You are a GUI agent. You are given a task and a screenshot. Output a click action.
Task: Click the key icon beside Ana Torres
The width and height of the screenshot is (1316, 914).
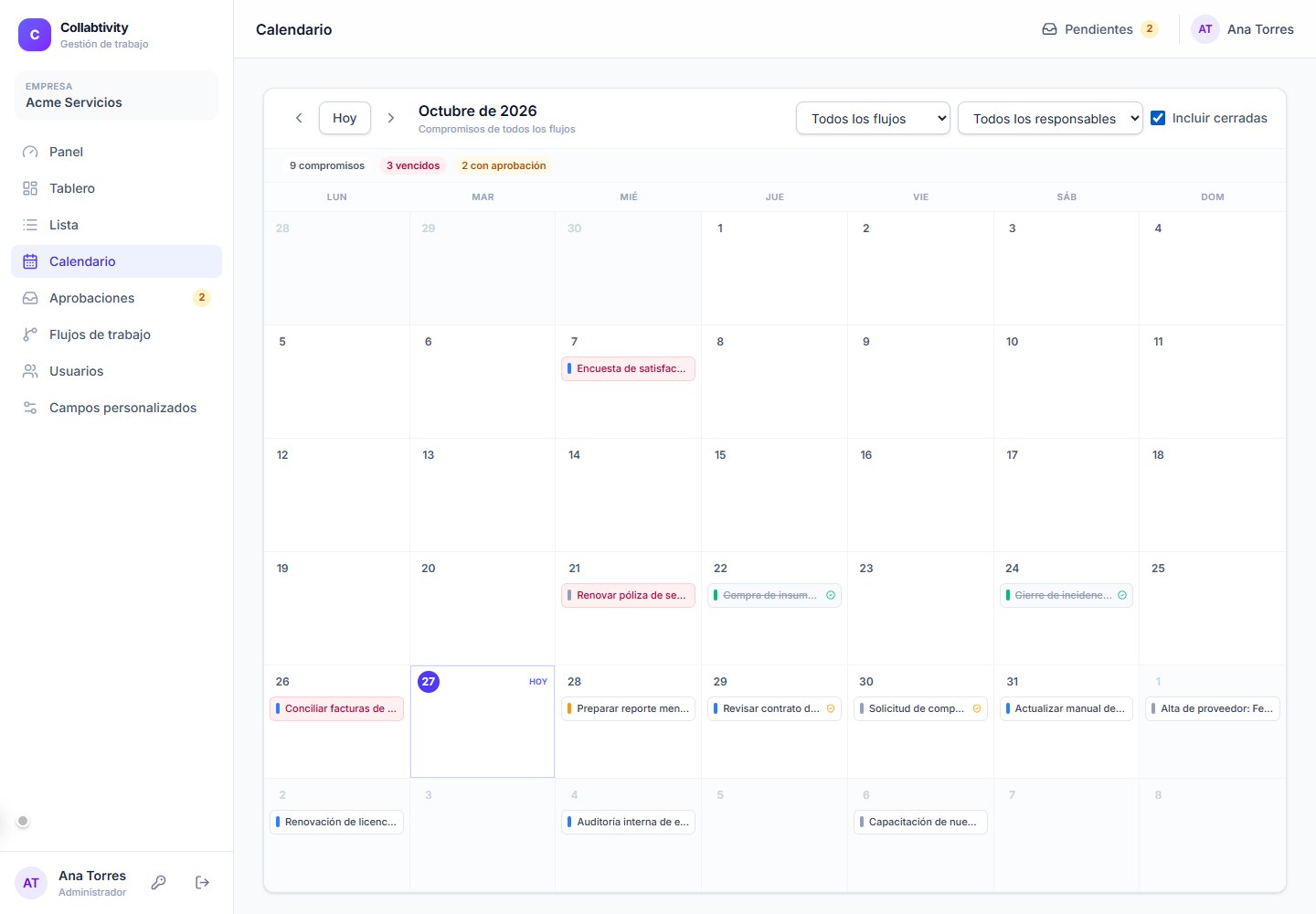click(159, 882)
